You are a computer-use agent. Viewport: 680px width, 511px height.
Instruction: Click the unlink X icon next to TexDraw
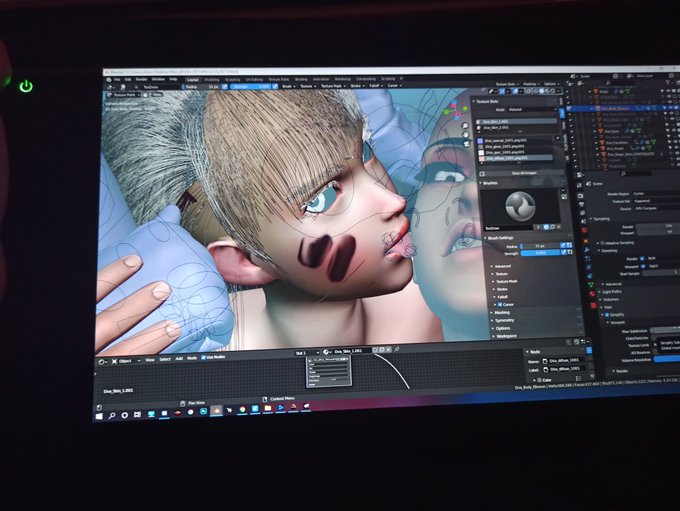[559, 227]
